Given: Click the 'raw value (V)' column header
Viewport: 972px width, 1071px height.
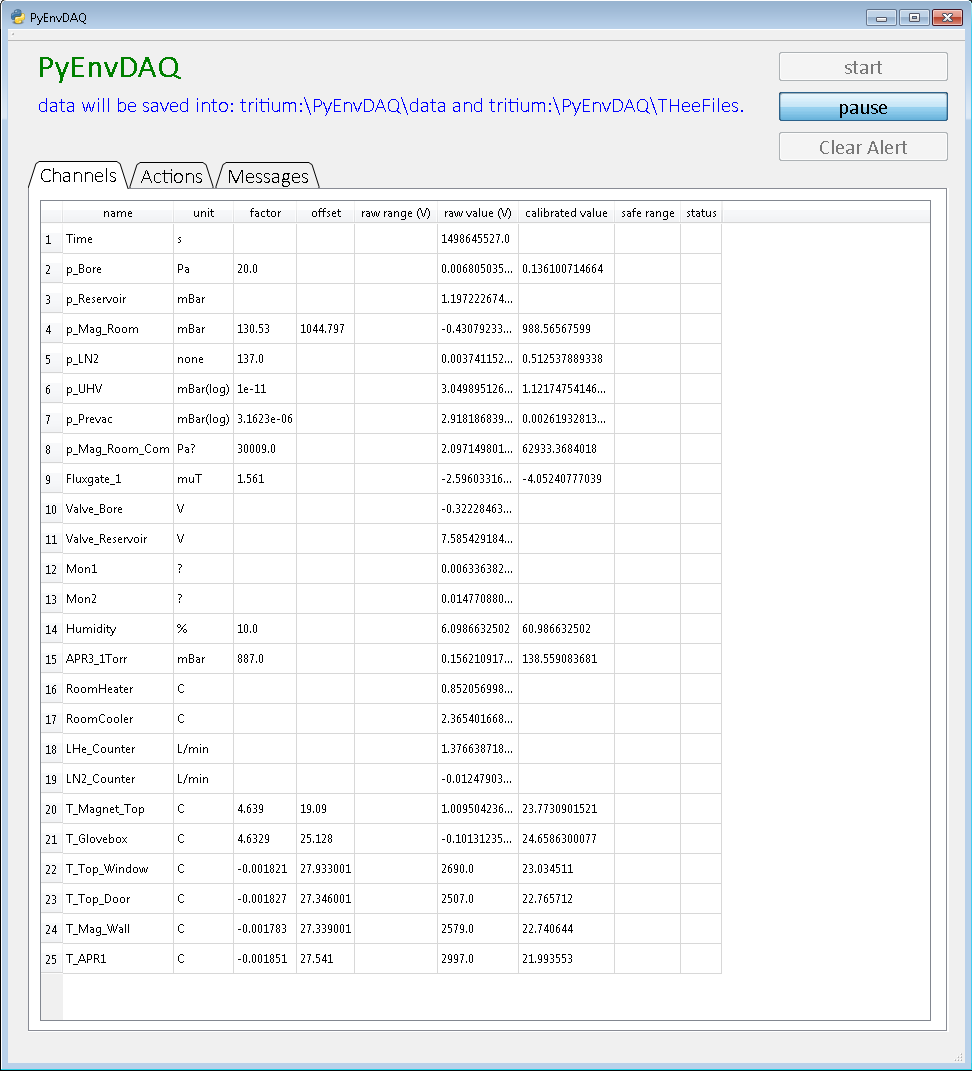Looking at the screenshot, I should coord(478,212).
